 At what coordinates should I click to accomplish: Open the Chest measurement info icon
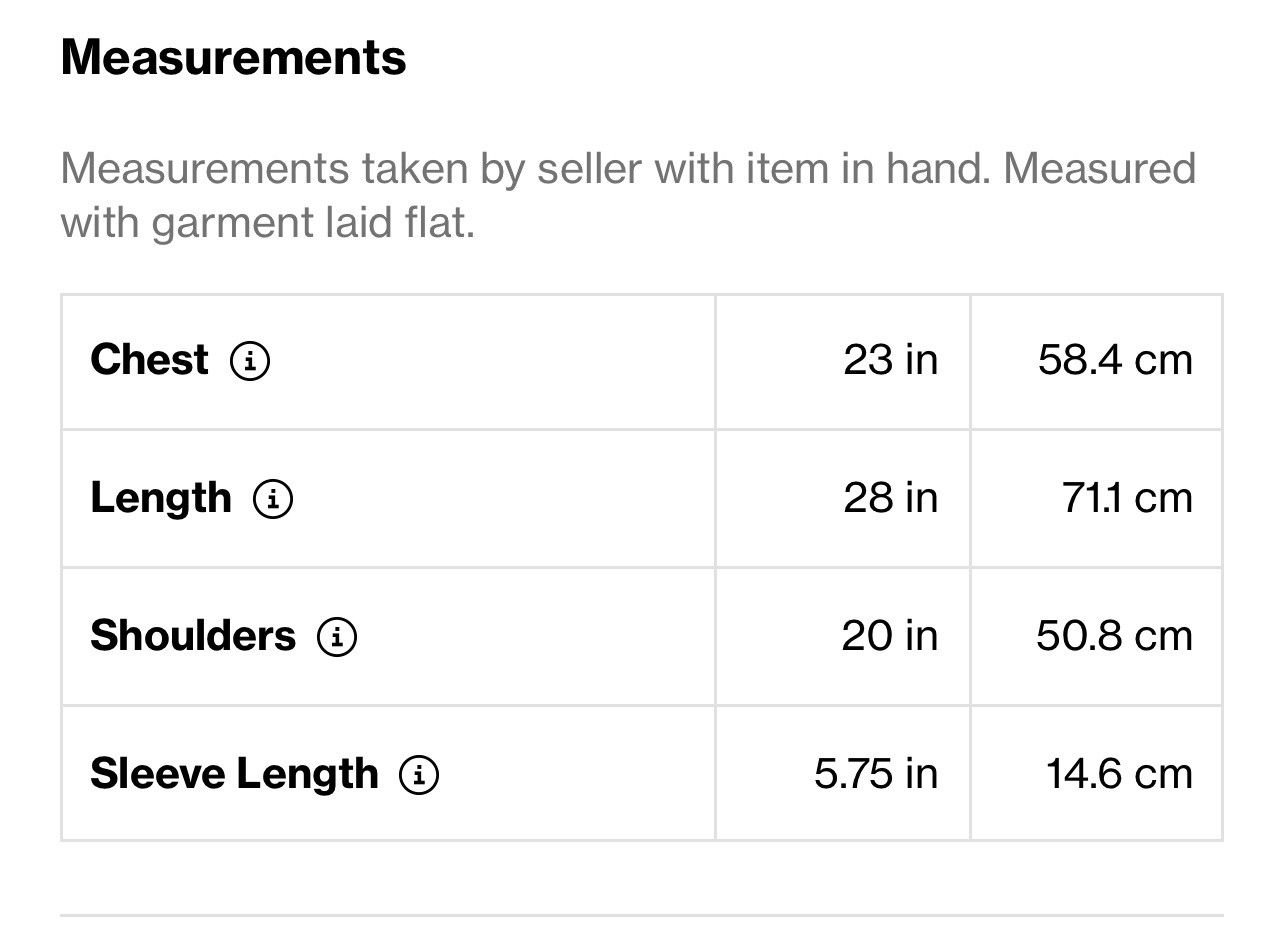pyautogui.click(x=250, y=361)
